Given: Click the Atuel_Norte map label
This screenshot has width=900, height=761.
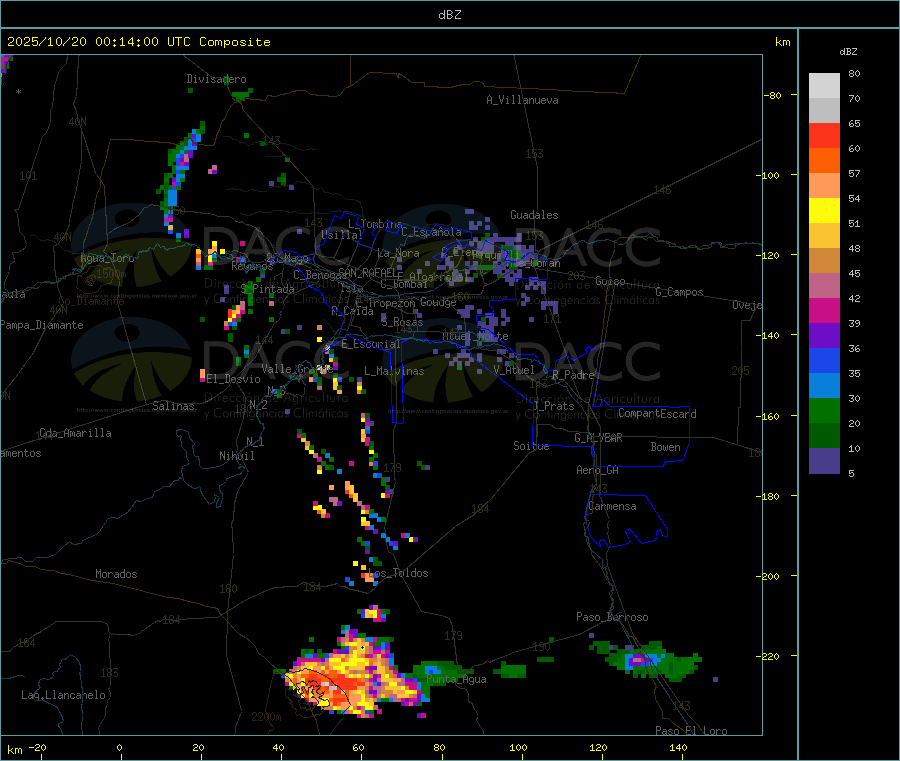Looking at the screenshot, I should click(475, 336).
